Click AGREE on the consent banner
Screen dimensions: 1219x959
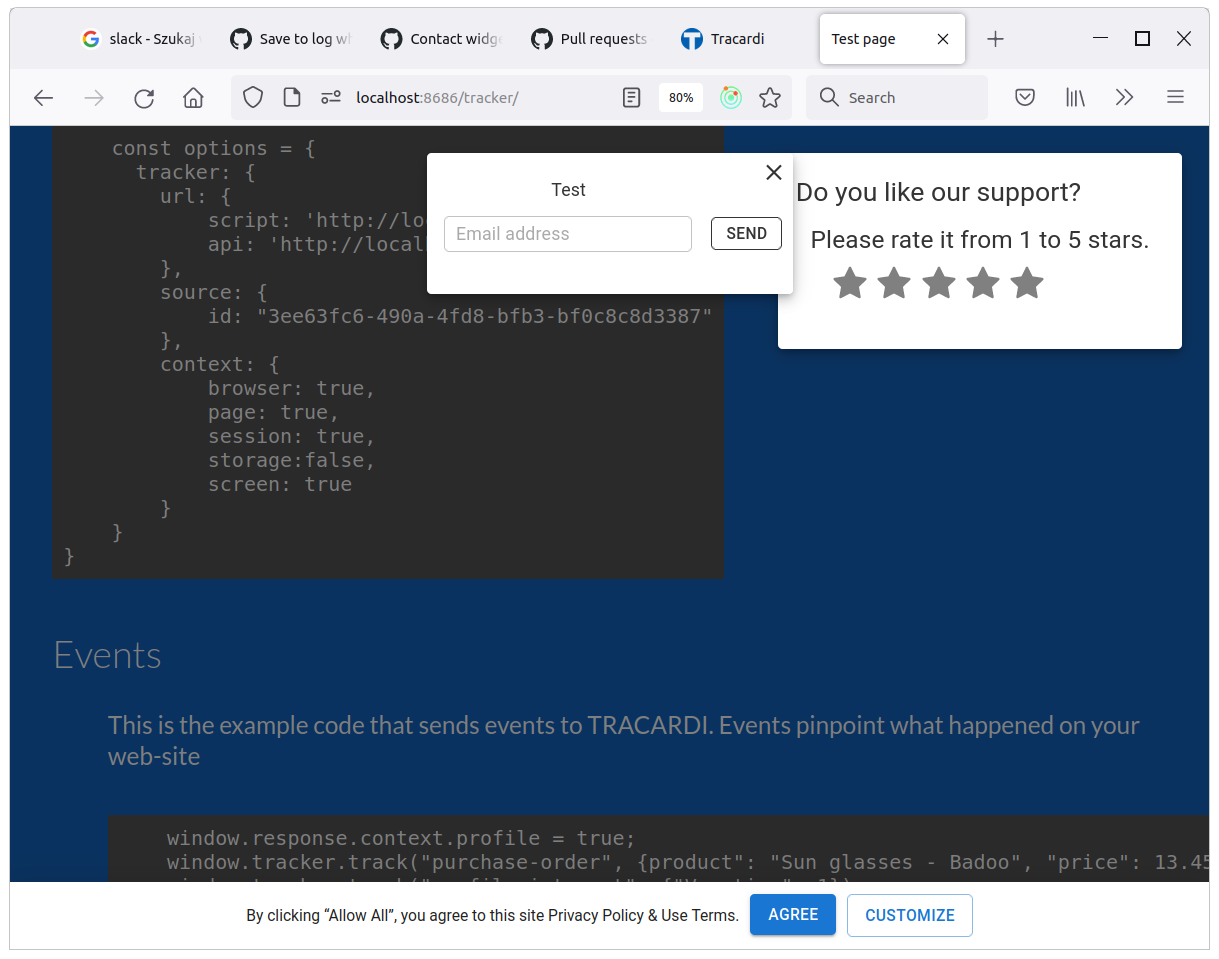tap(792, 914)
